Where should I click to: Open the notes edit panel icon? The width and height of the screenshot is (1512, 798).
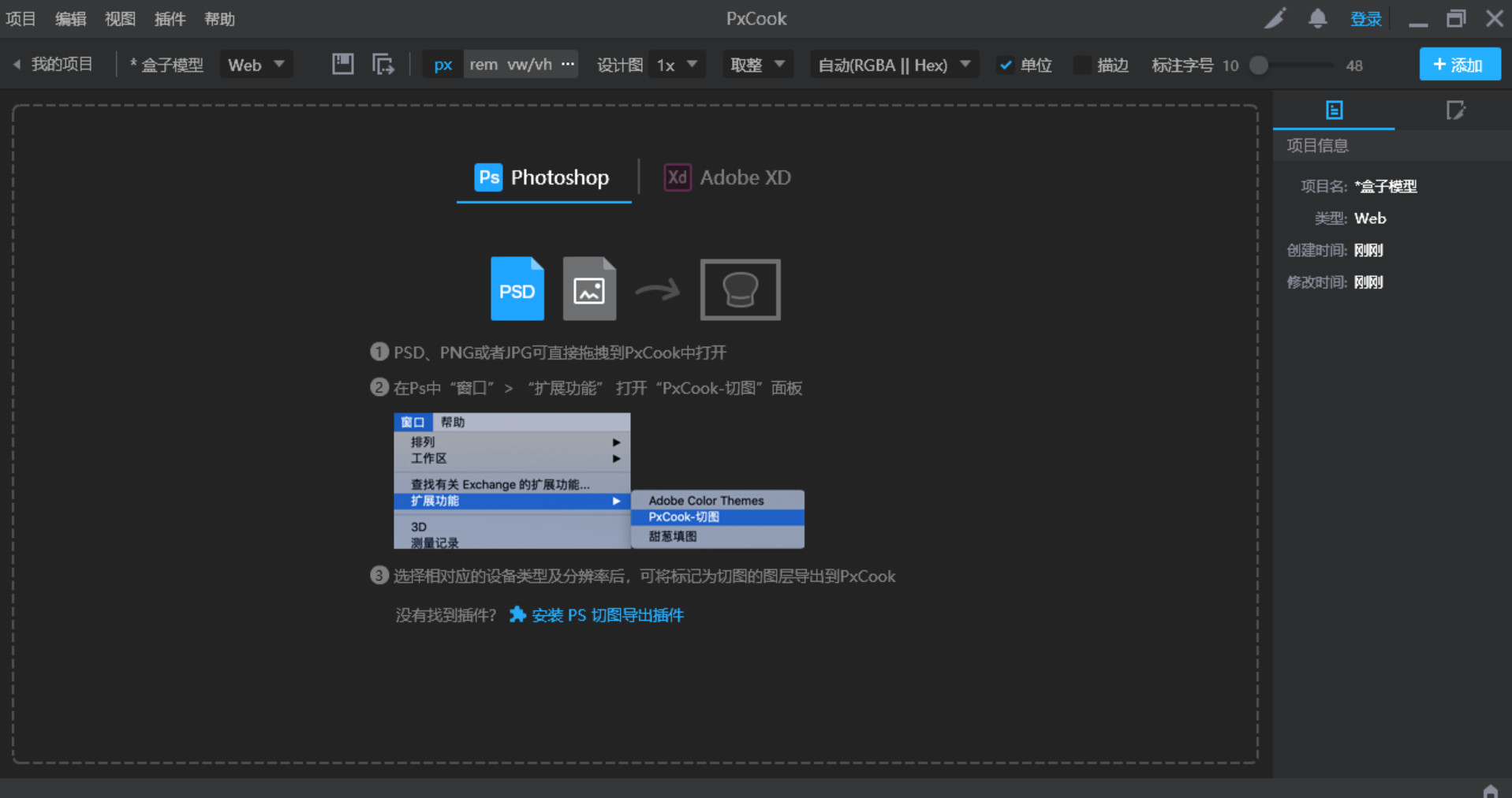[x=1455, y=110]
